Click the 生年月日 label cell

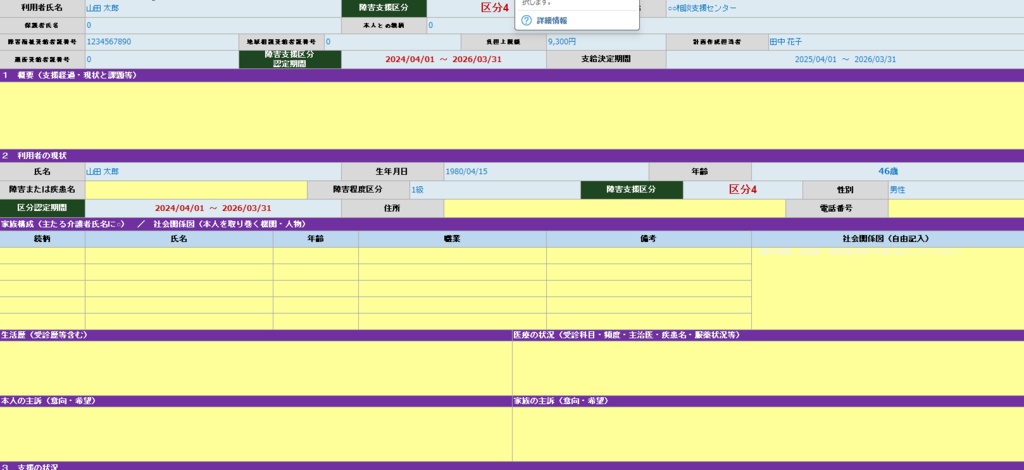click(x=392, y=172)
